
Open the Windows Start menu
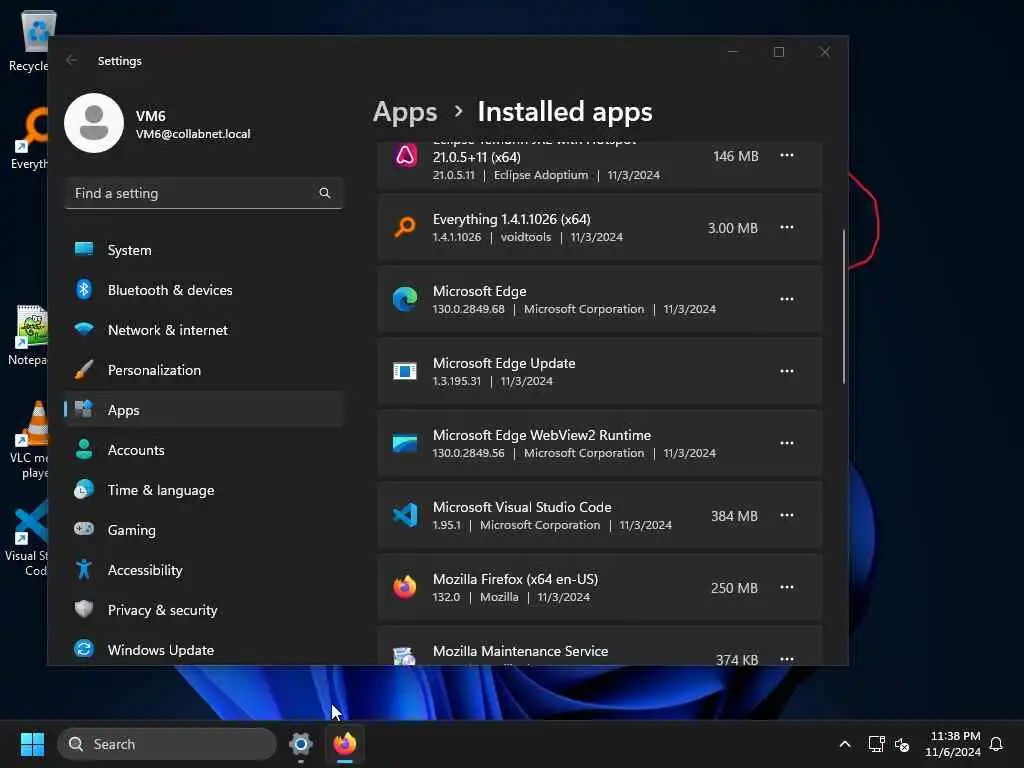pyautogui.click(x=32, y=744)
